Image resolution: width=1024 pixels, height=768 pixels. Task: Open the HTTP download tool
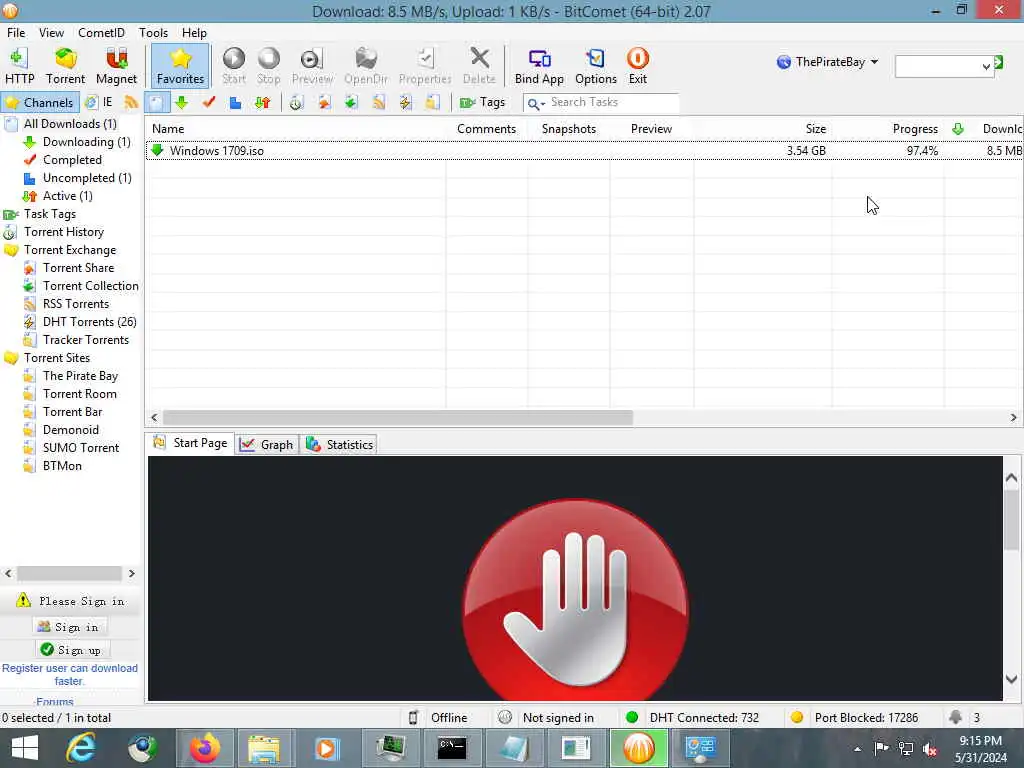coord(19,66)
